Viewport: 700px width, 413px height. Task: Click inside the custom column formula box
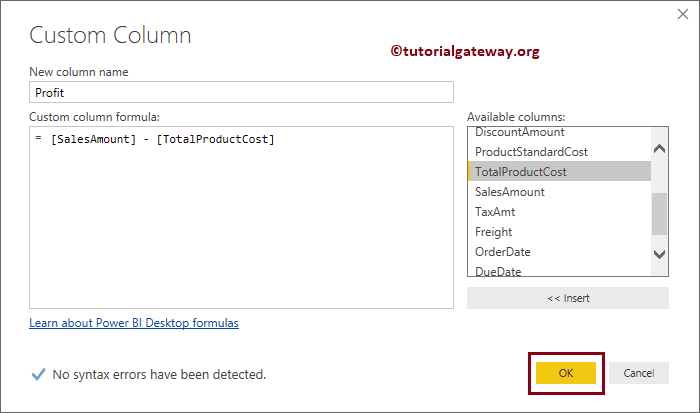coord(240,220)
